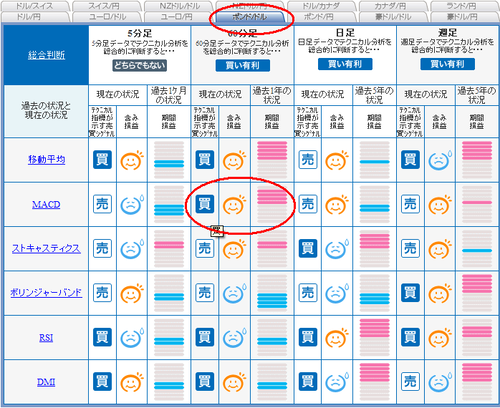
Task: Click the ストキャスティクス 60分足 sell signal icon
Action: pyautogui.click(x=205, y=248)
